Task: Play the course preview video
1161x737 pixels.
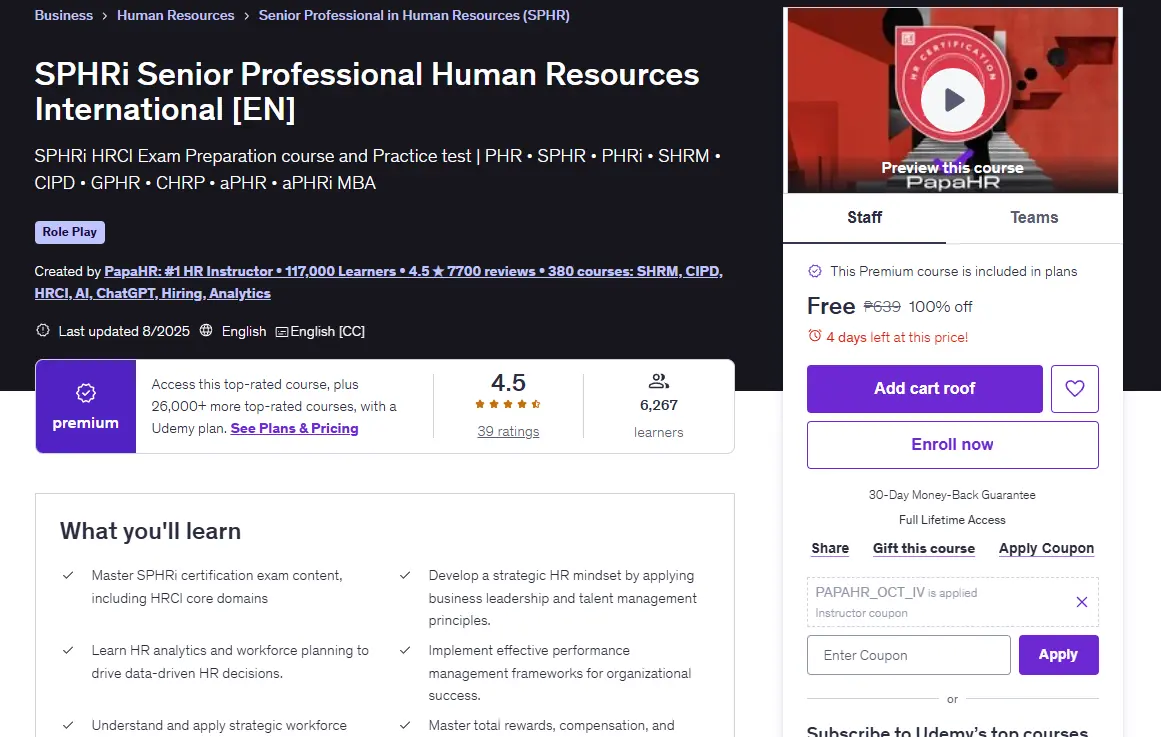Action: (x=953, y=100)
